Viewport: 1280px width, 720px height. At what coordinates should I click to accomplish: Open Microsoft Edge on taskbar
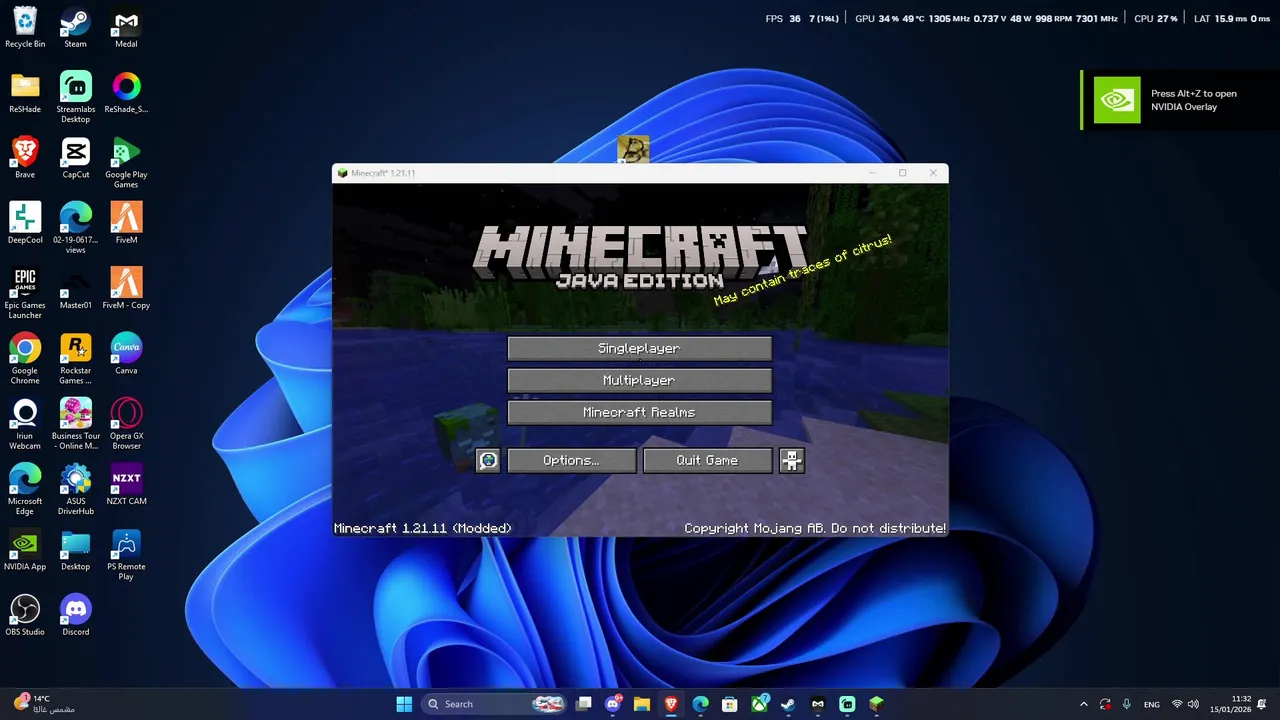point(701,704)
